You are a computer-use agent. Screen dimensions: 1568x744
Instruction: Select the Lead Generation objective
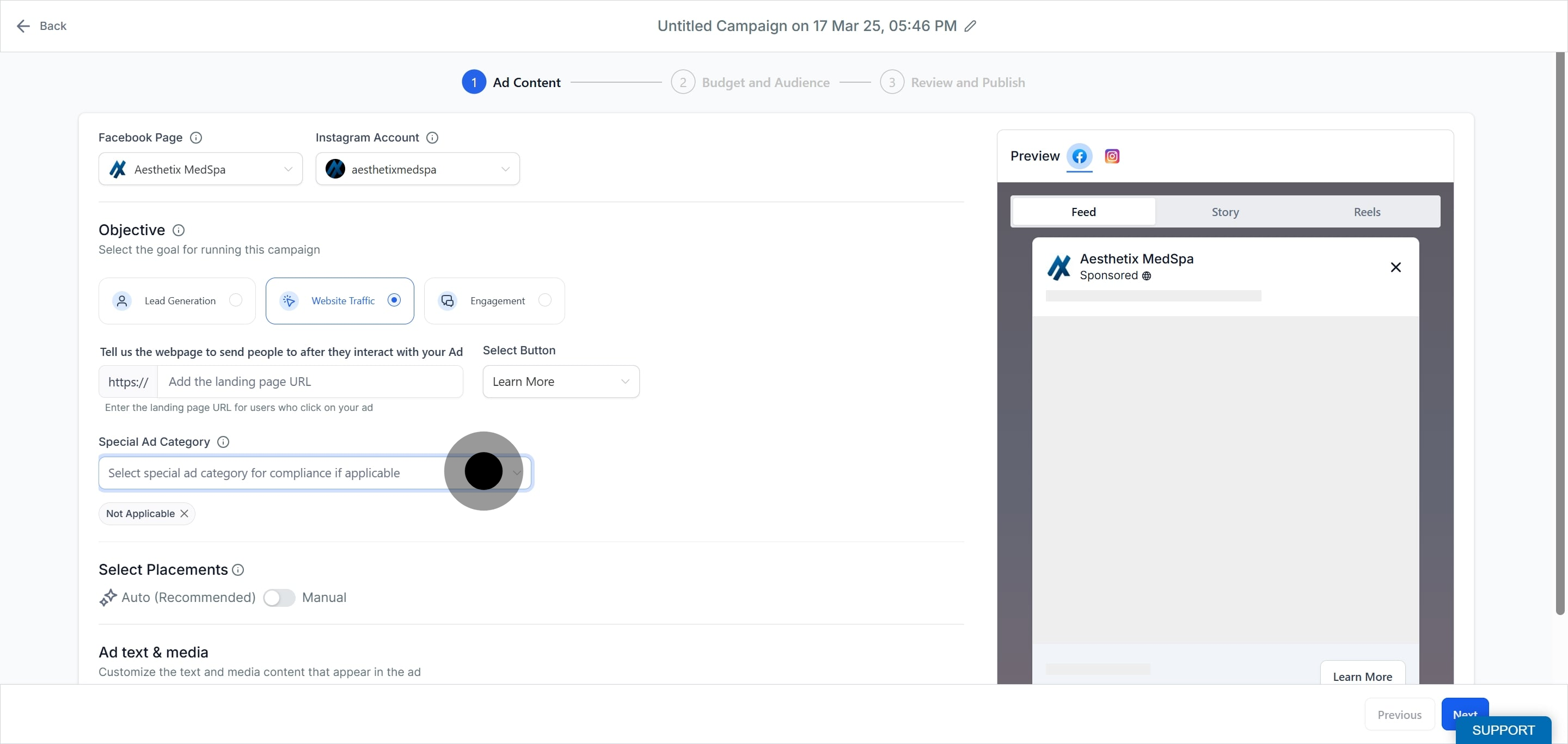[x=177, y=300]
